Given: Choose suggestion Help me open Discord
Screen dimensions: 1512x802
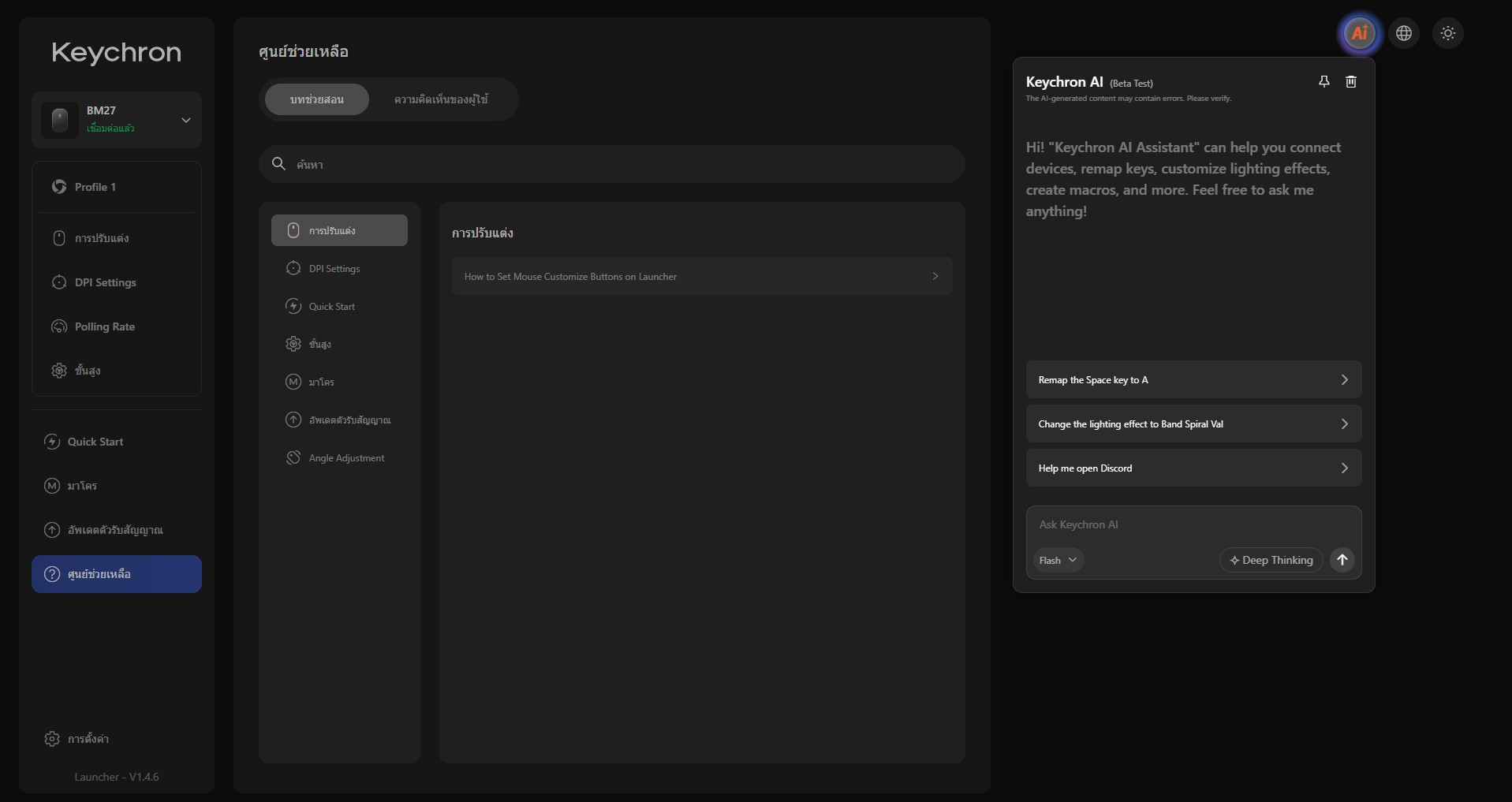Looking at the screenshot, I should point(1193,468).
